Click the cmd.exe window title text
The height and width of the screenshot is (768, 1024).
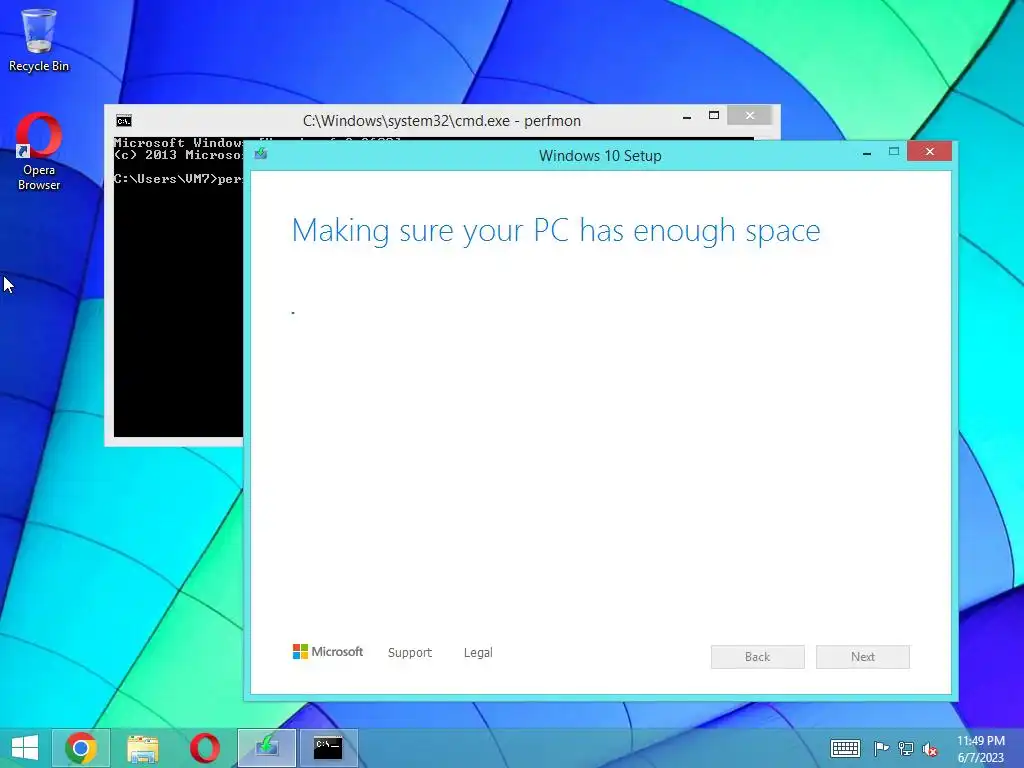point(441,121)
